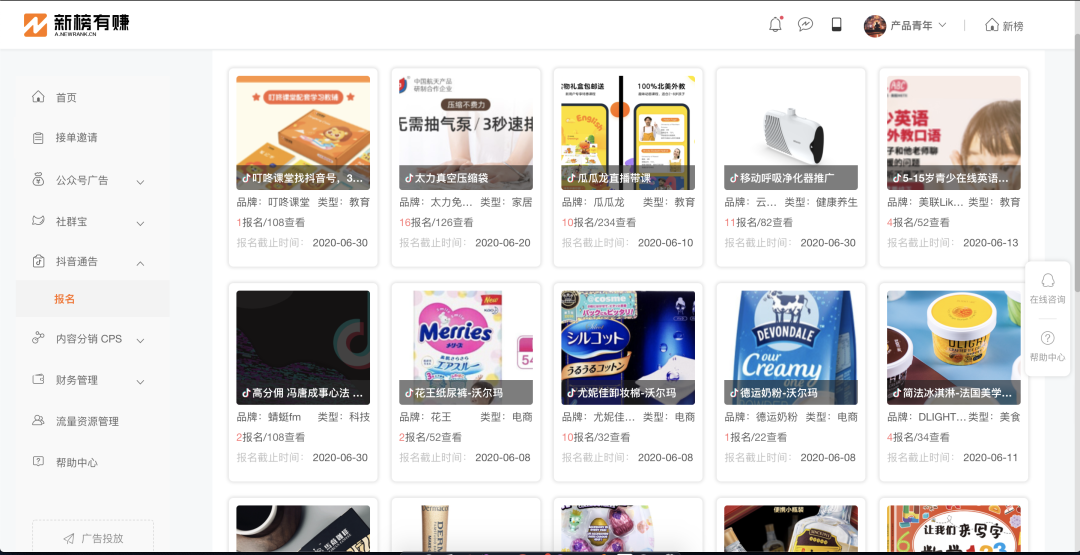The width and height of the screenshot is (1080, 555).
Task: Click 10报名/234查看 on 瓜瓜龙 card
Action: pos(599,222)
